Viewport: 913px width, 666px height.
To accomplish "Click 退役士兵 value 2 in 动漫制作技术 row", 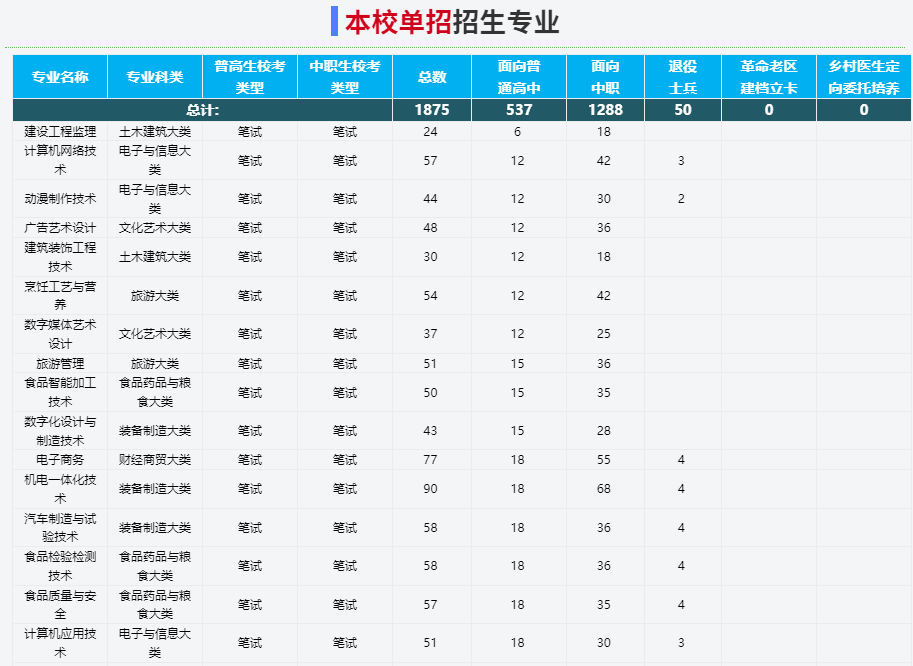I will [681, 199].
